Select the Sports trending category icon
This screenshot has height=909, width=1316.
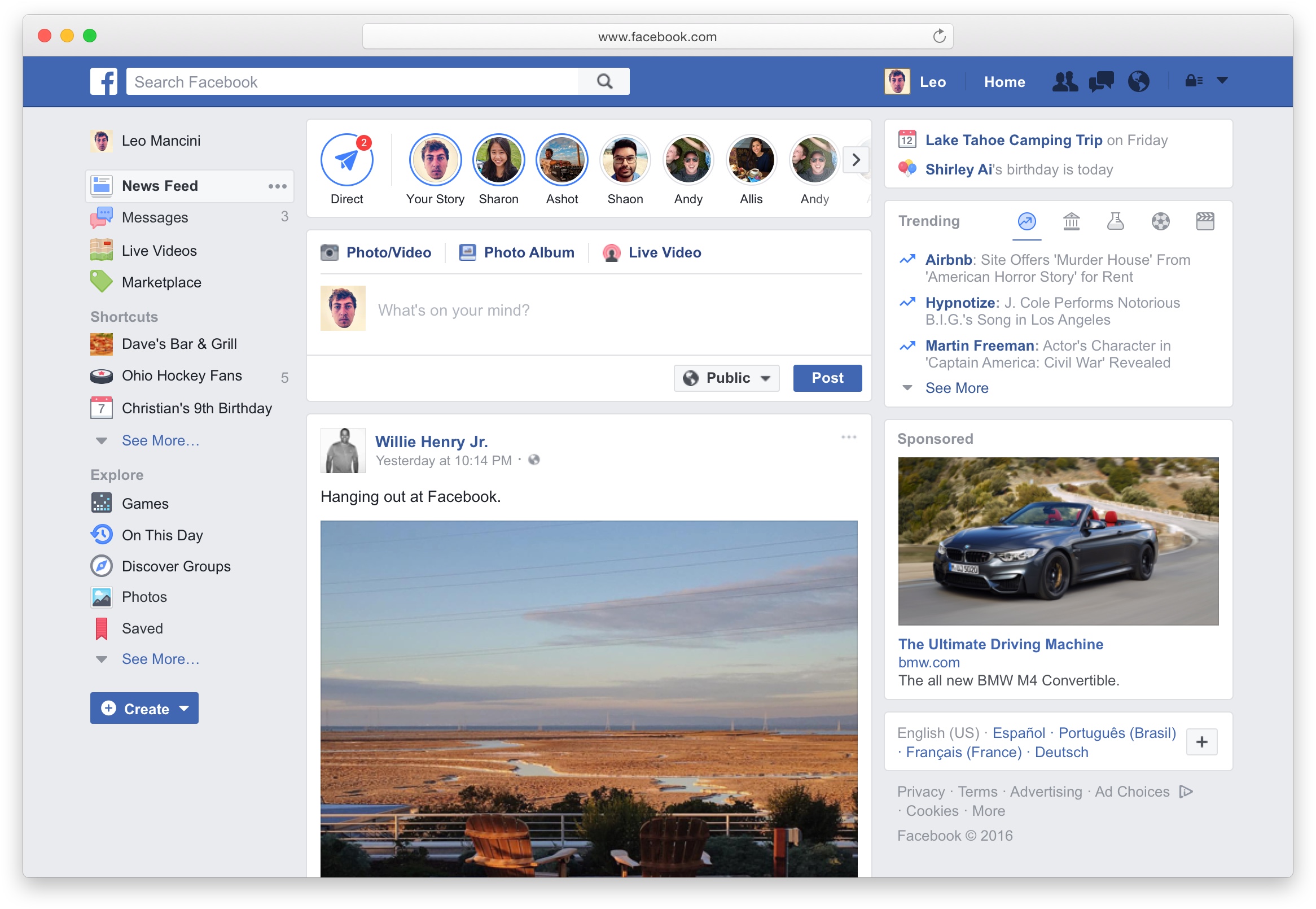(1160, 221)
